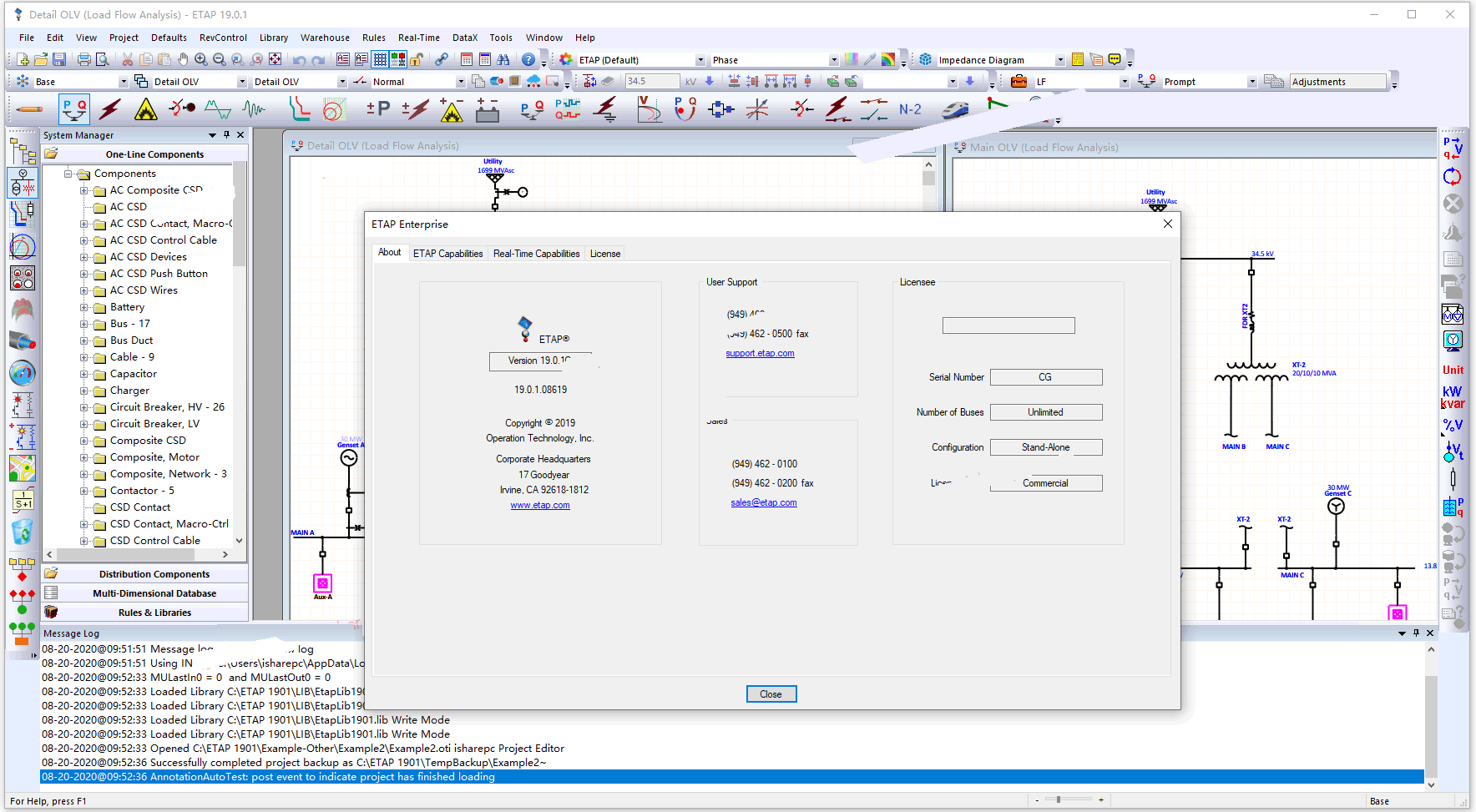This screenshot has width=1476, height=812.
Task: Open Arc Flash Analysis mode
Action: [x=146, y=109]
